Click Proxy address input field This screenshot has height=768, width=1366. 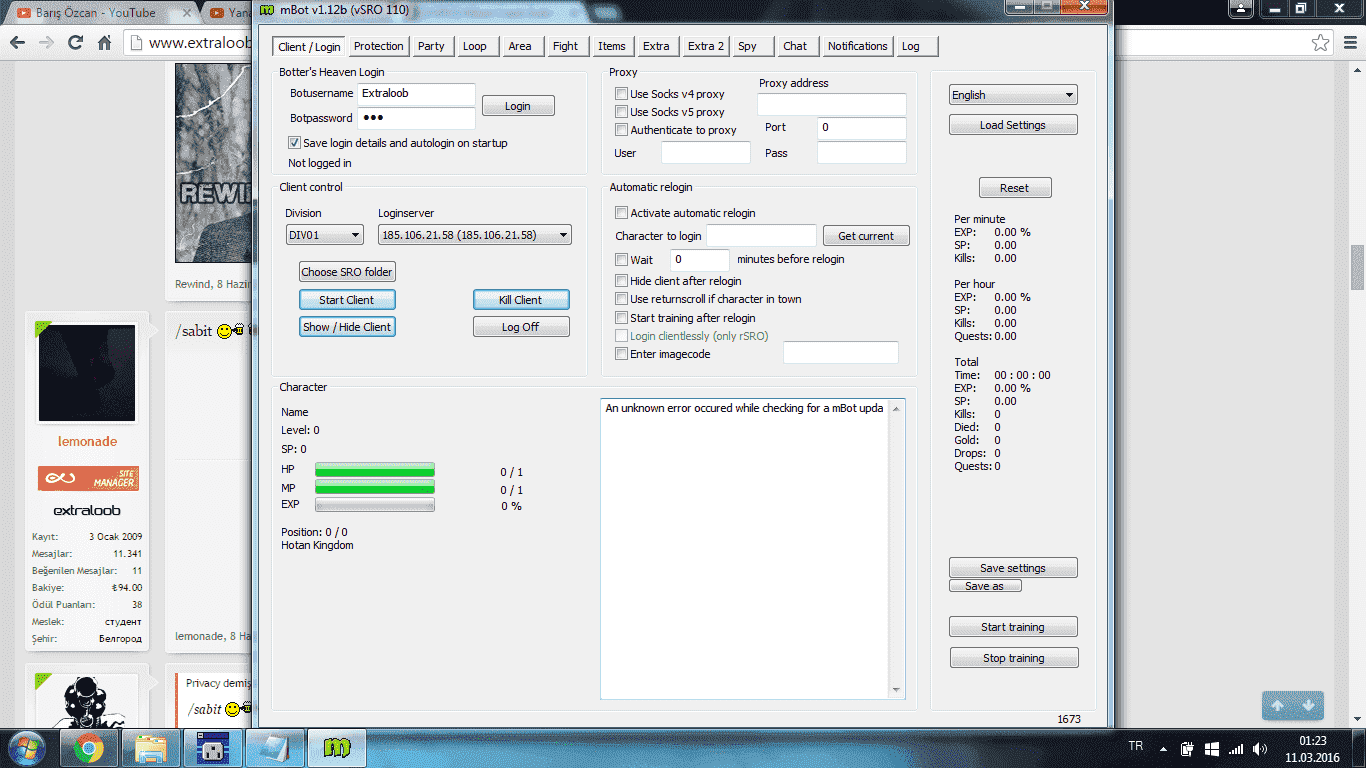[832, 105]
